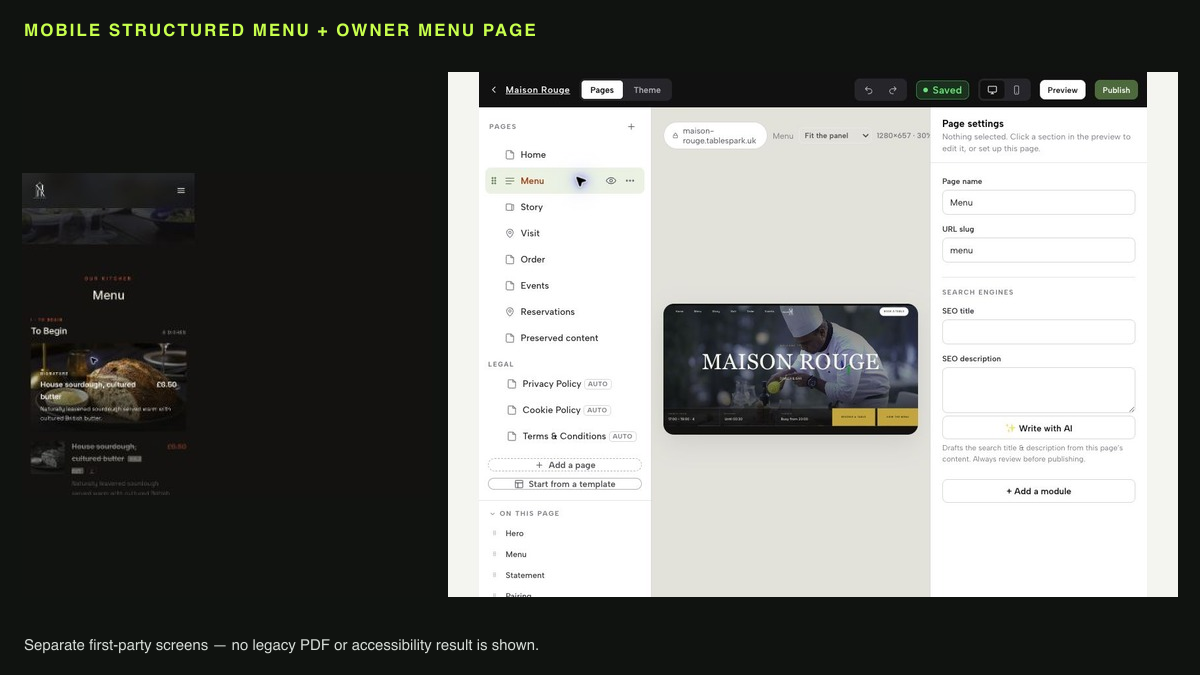Redo the last change
This screenshot has width=1200, height=675.
[x=893, y=90]
